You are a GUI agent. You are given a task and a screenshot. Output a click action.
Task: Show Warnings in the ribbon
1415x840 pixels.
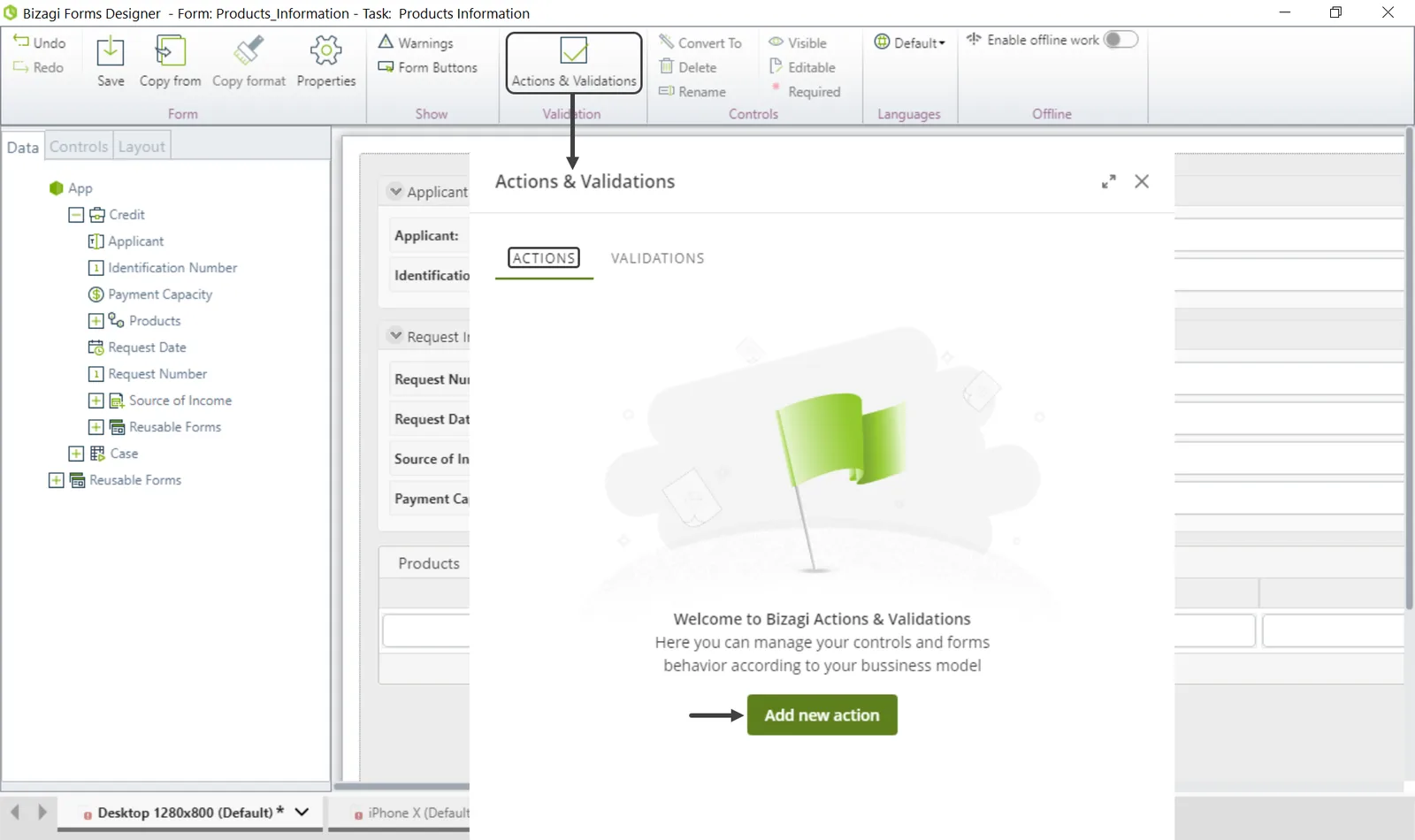(416, 42)
